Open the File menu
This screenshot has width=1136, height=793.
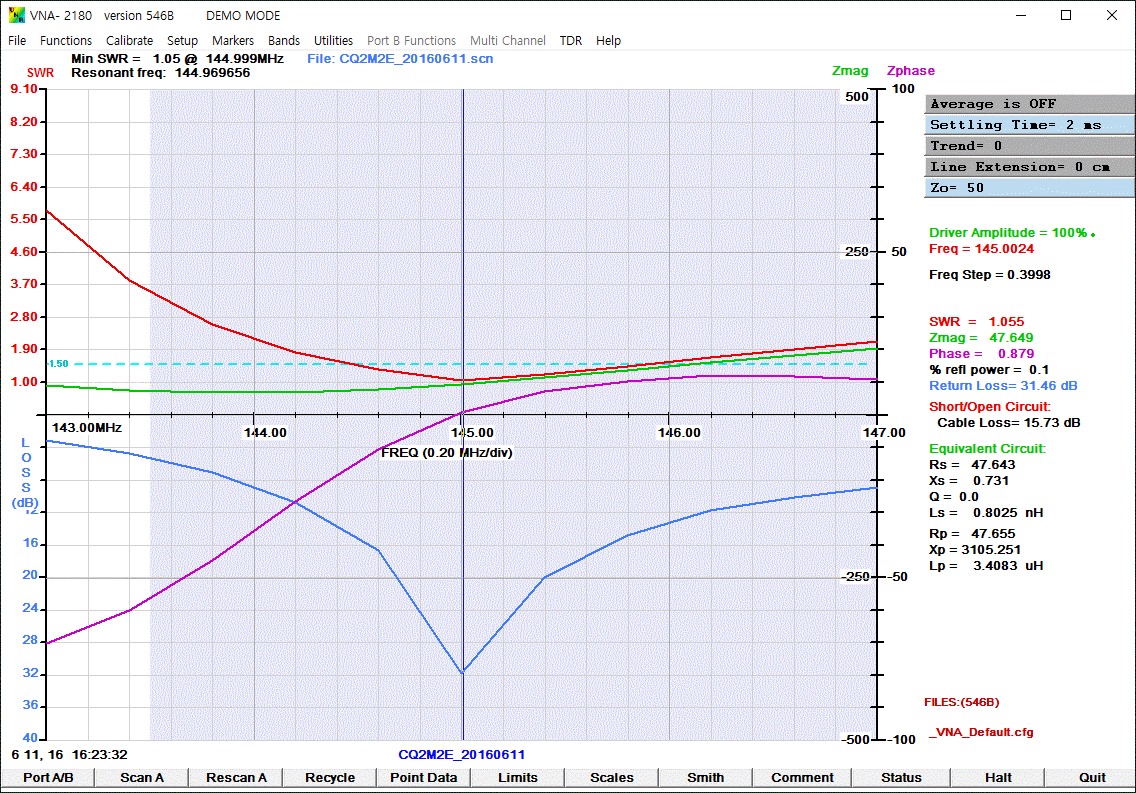[17, 41]
